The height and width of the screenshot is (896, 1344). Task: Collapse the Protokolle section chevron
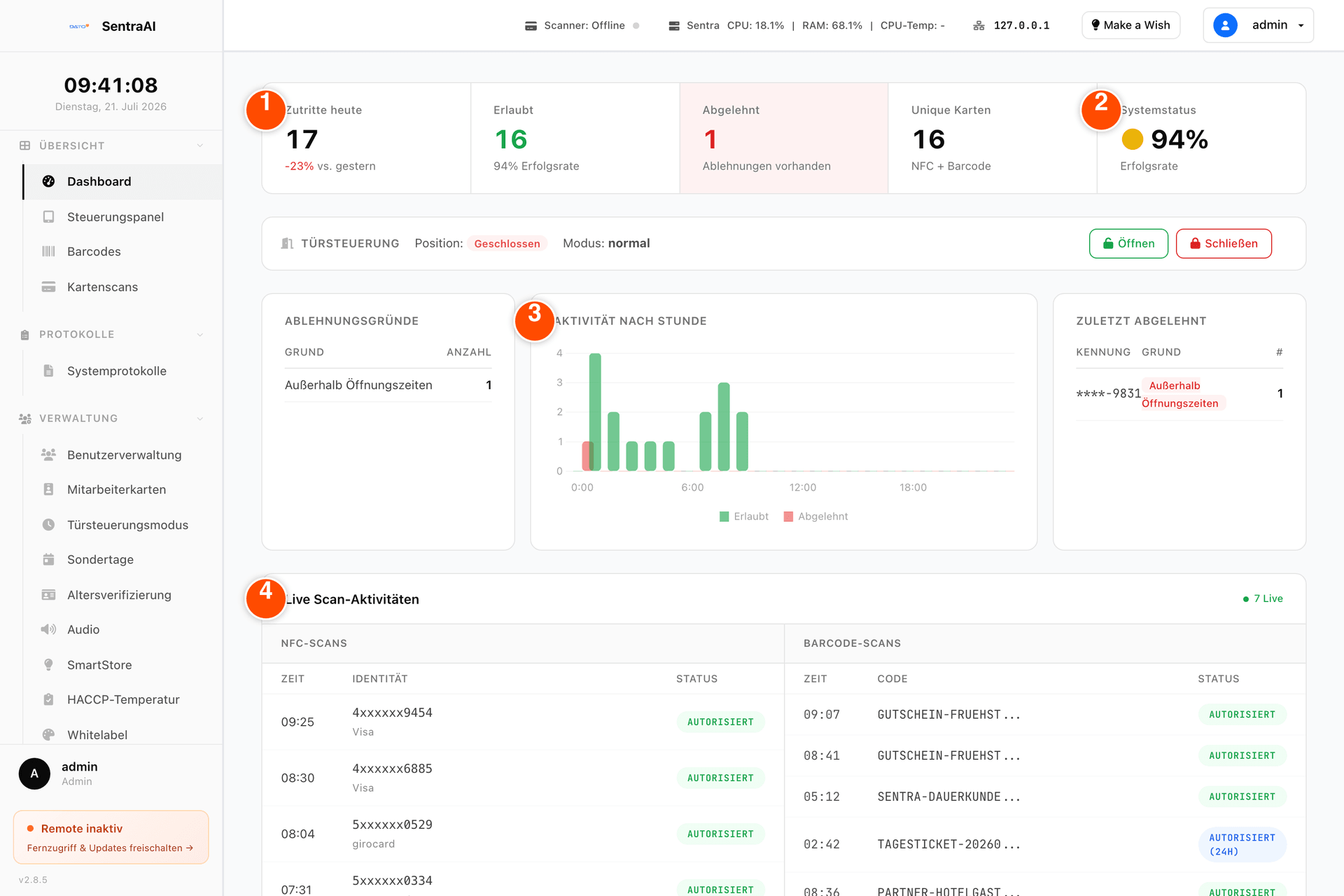(x=200, y=335)
